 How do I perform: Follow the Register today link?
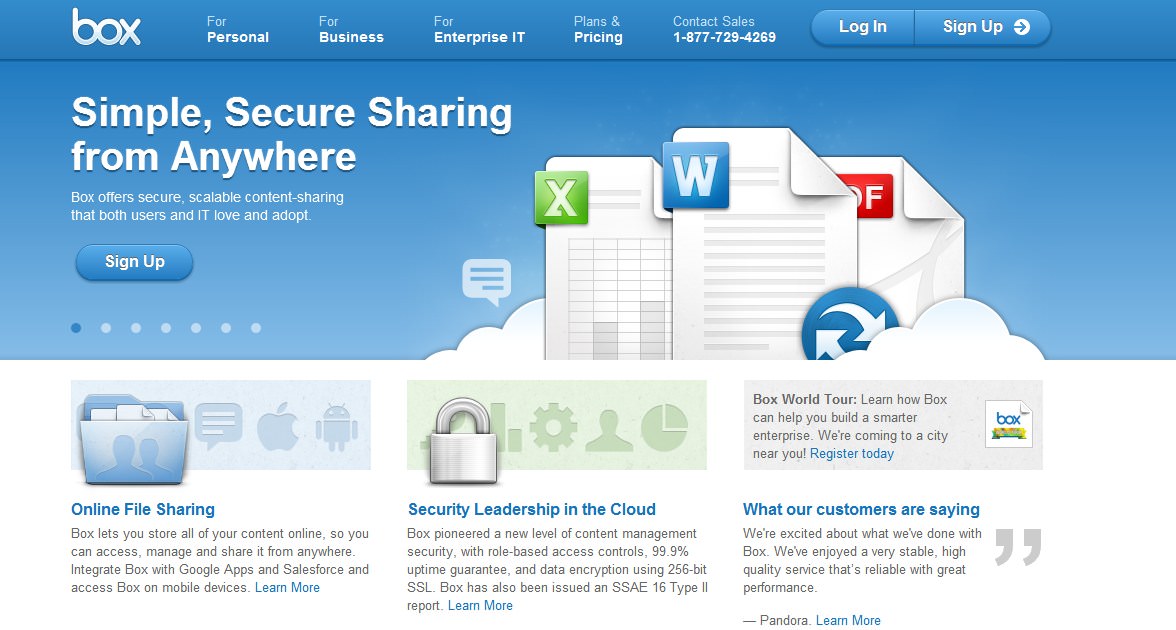click(x=852, y=454)
